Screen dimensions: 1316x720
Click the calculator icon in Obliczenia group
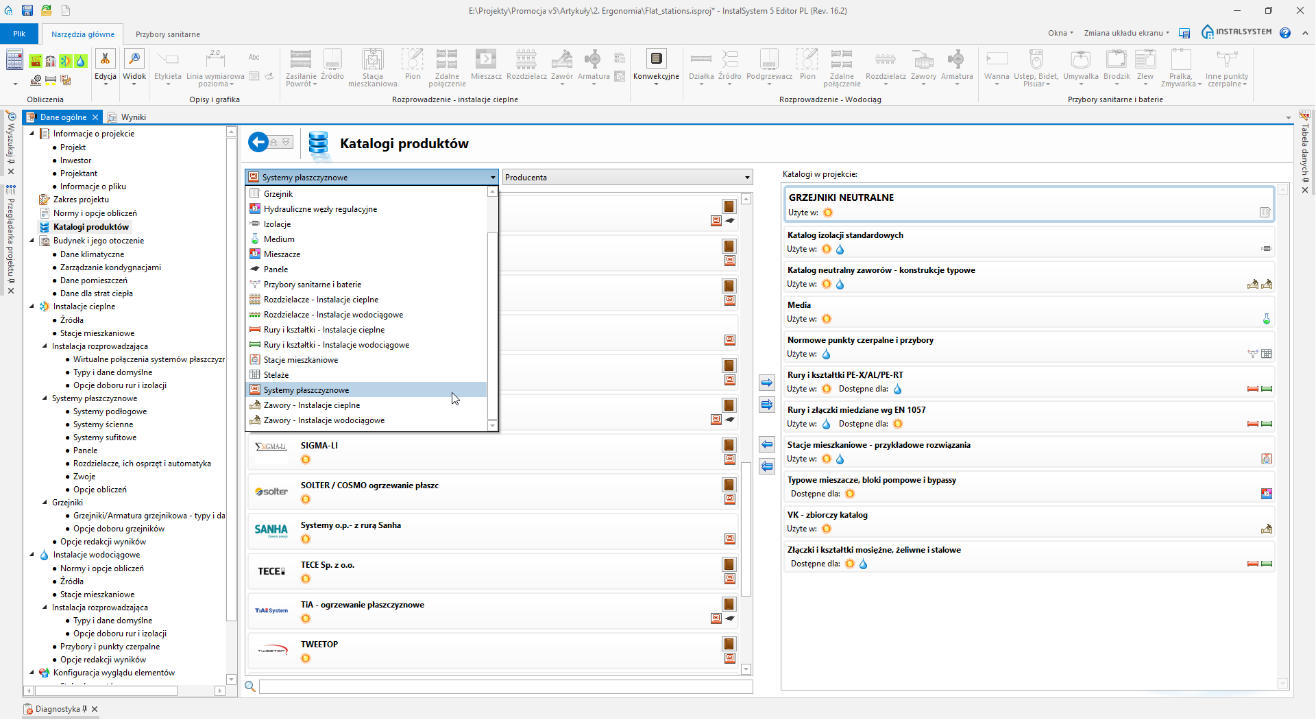coord(14,60)
